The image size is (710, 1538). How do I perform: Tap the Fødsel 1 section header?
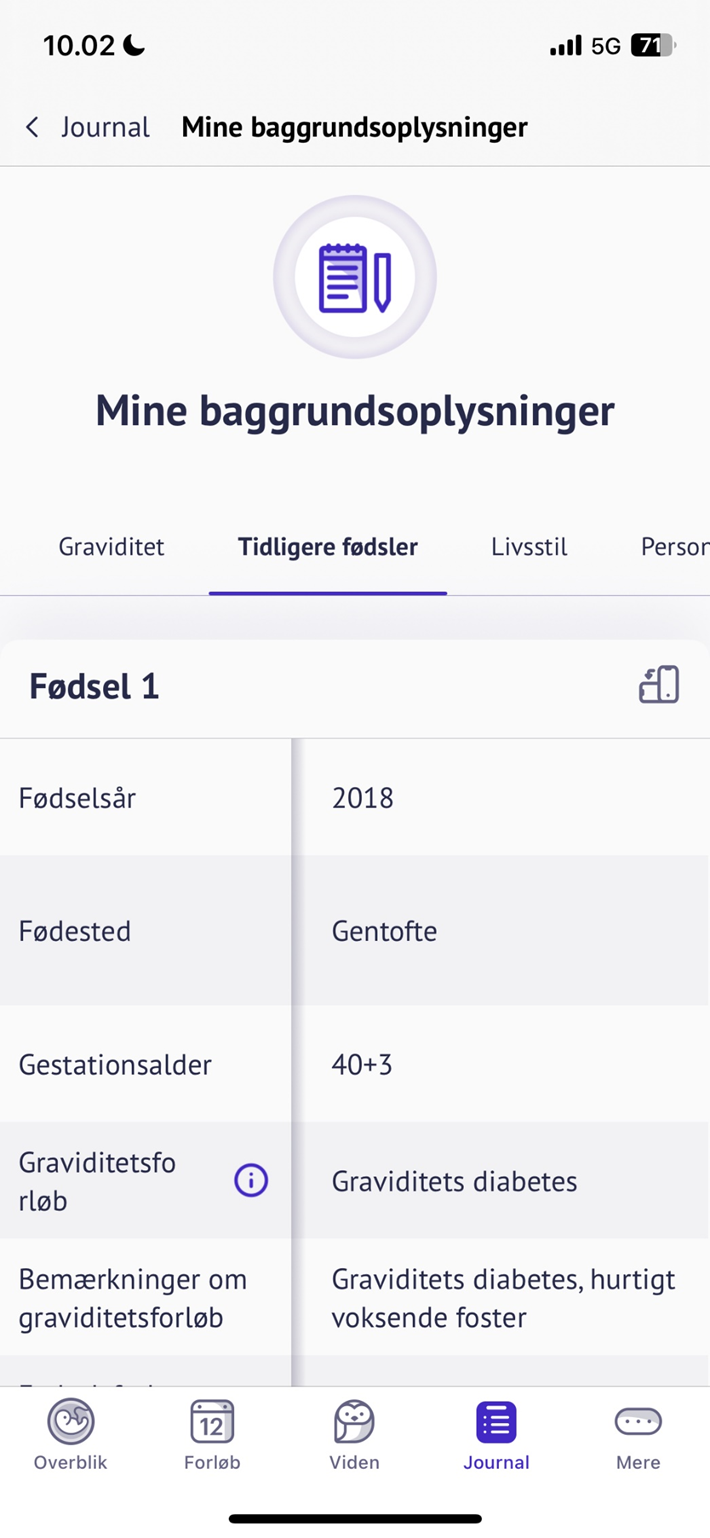pyautogui.click(x=94, y=687)
